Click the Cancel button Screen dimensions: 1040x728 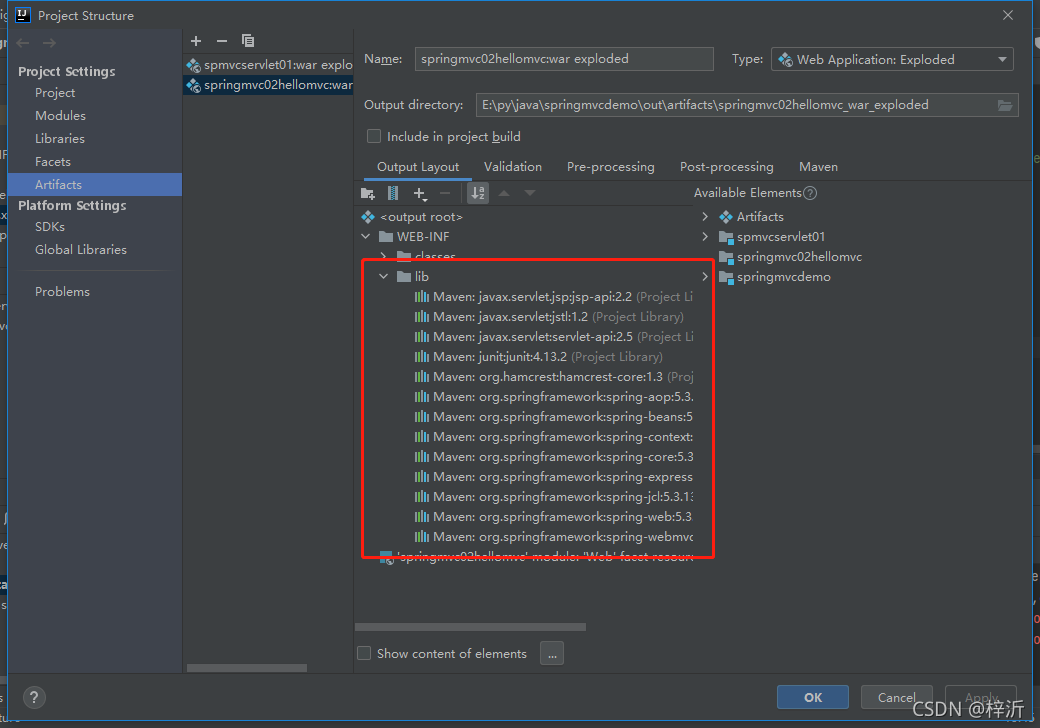(x=897, y=698)
